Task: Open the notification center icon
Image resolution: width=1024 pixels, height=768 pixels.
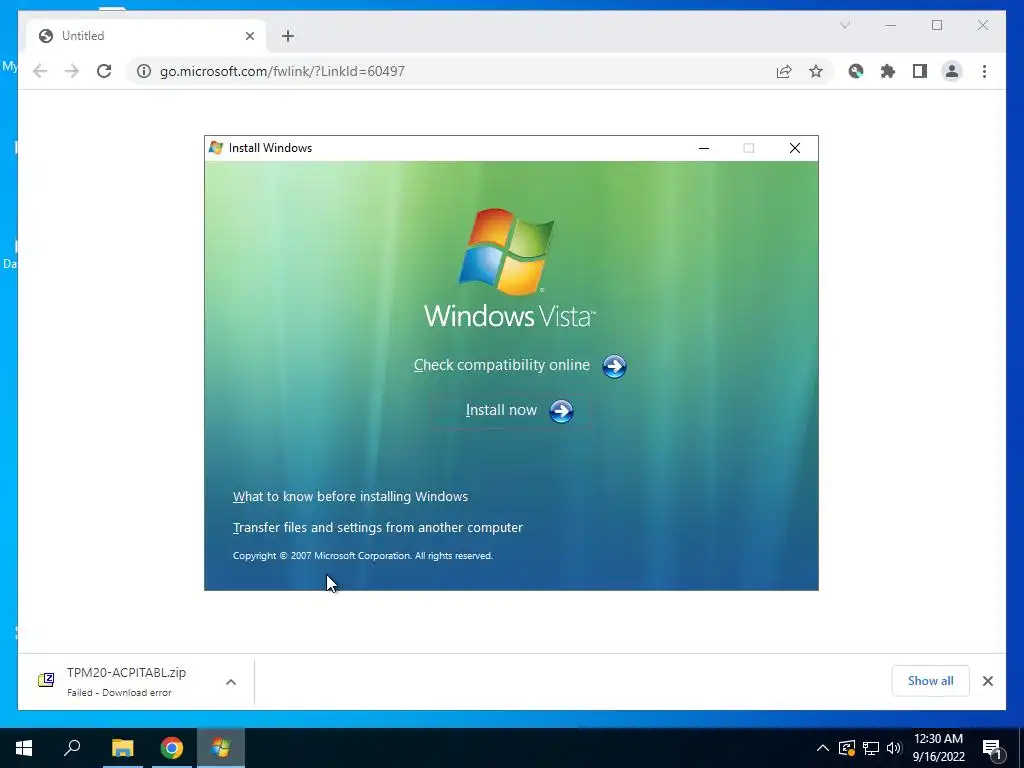Action: tap(992, 749)
